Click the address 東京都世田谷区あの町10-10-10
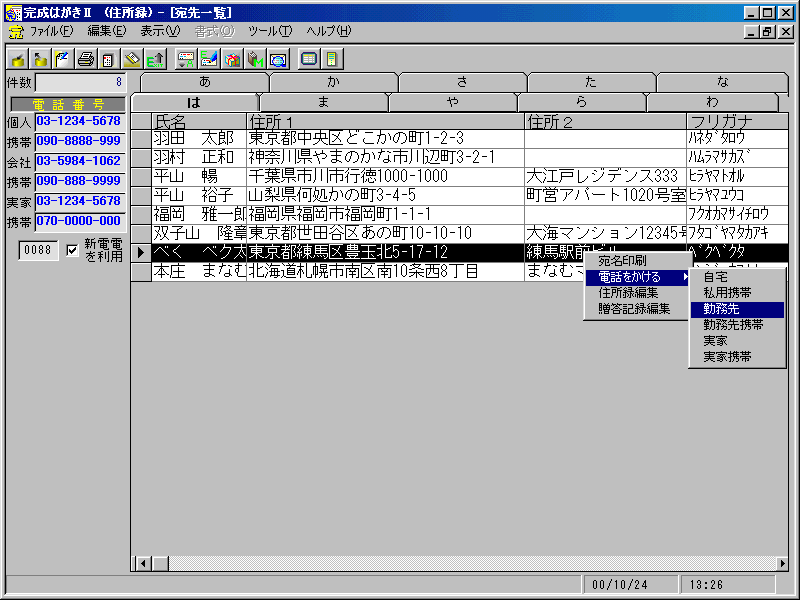Image resolution: width=800 pixels, height=600 pixels. 385,234
